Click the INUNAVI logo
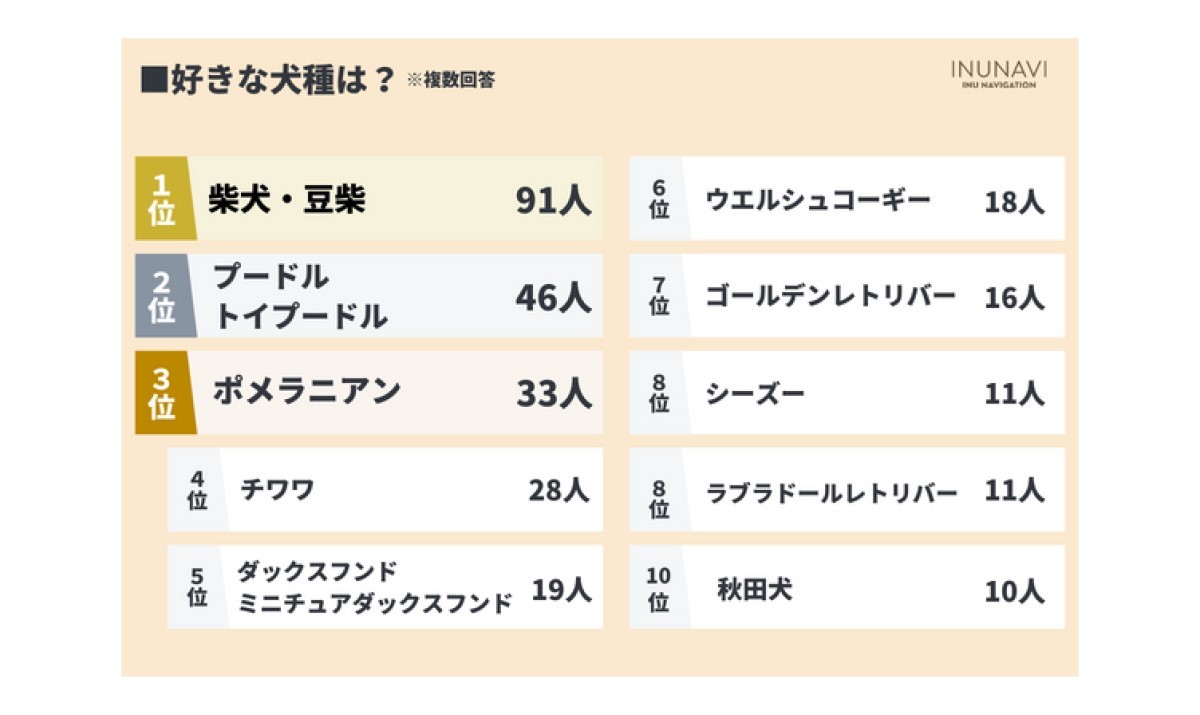1200x715 pixels. [999, 75]
